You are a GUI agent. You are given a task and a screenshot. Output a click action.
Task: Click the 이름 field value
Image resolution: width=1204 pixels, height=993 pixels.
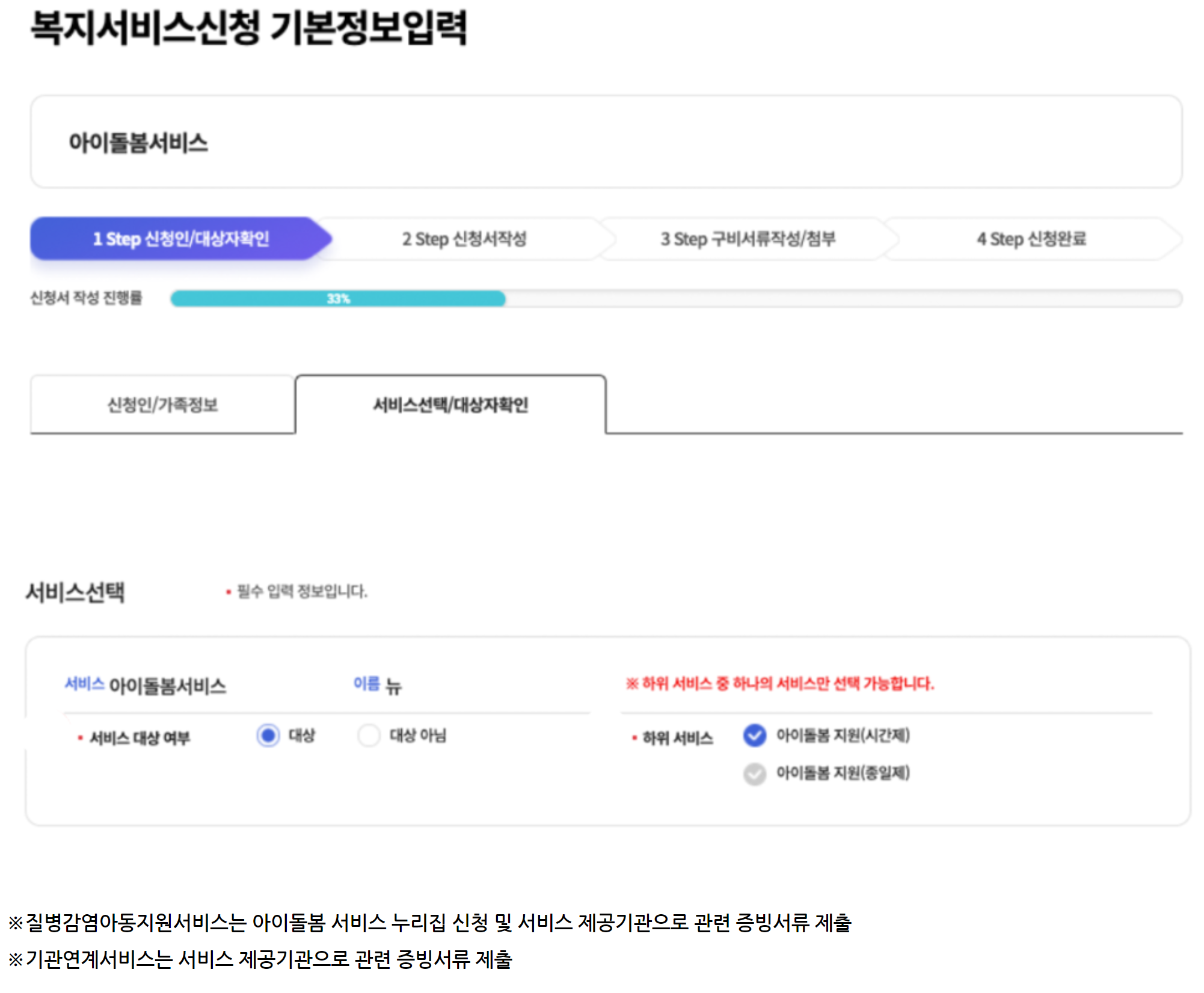[x=393, y=686]
